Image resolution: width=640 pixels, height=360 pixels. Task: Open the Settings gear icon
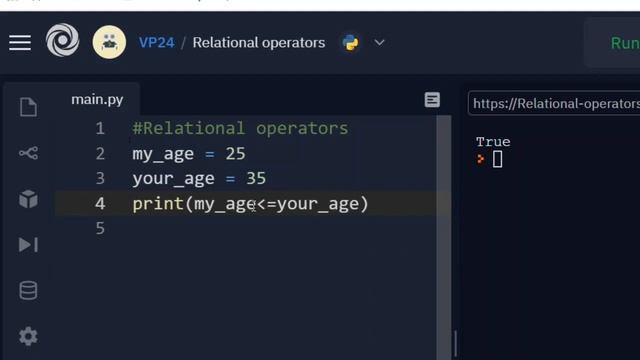[x=28, y=336]
